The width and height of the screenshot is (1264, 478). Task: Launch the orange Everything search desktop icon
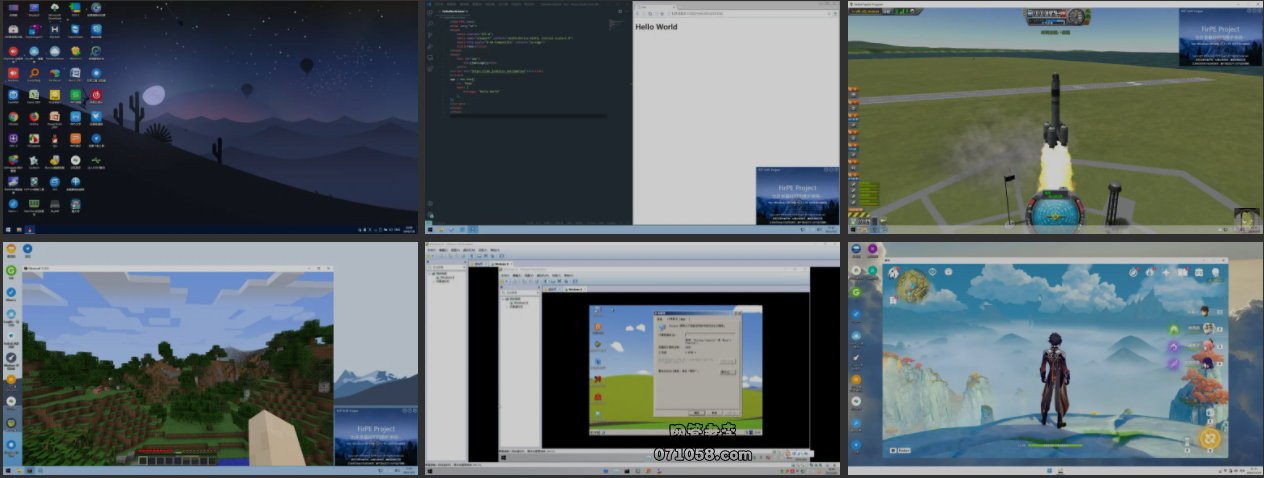[34, 73]
